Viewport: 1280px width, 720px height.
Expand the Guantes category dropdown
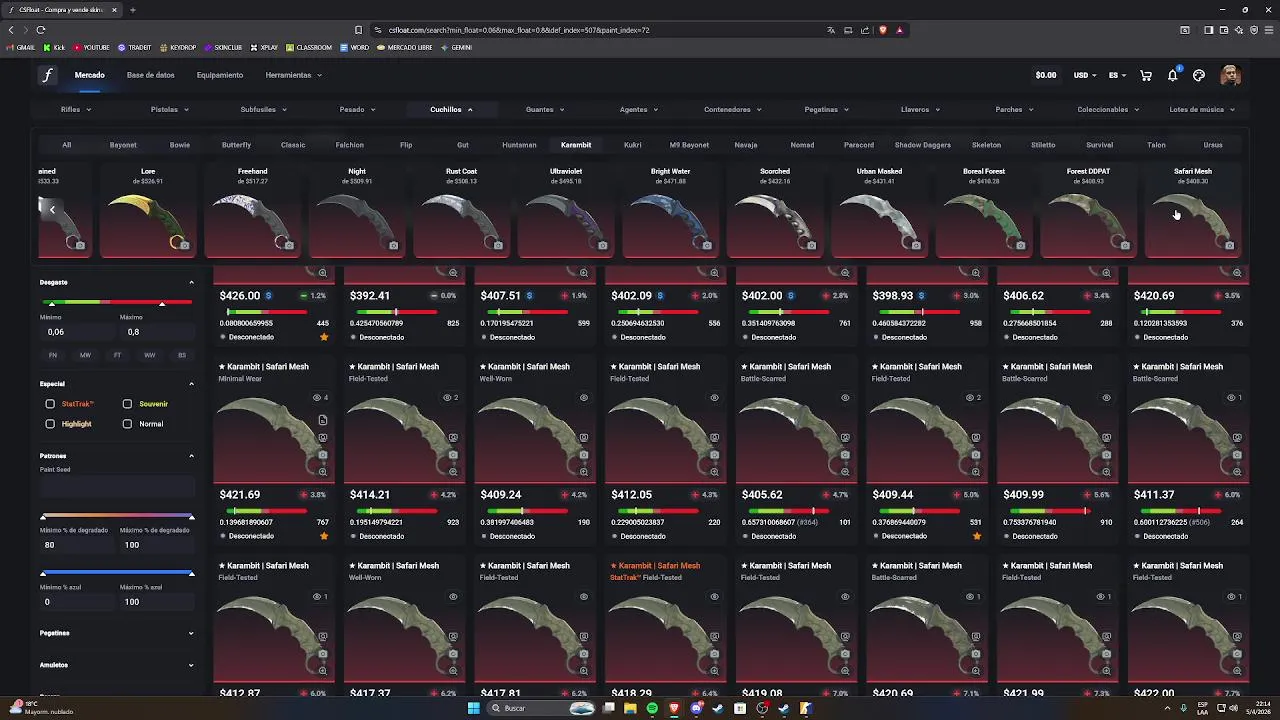545,109
